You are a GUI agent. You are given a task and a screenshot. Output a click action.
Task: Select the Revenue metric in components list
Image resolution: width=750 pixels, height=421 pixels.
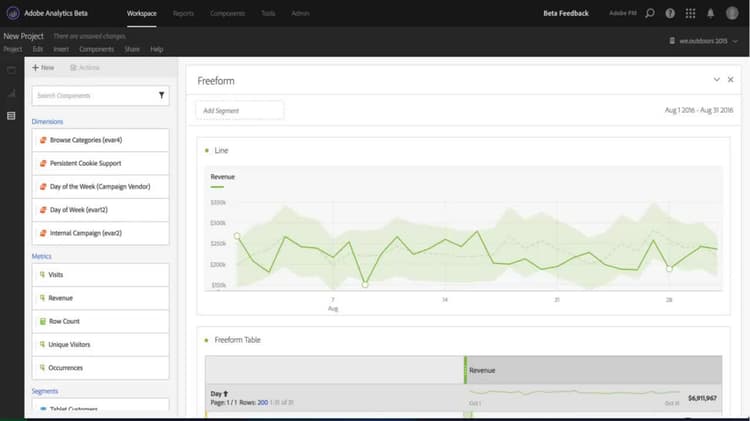100,298
